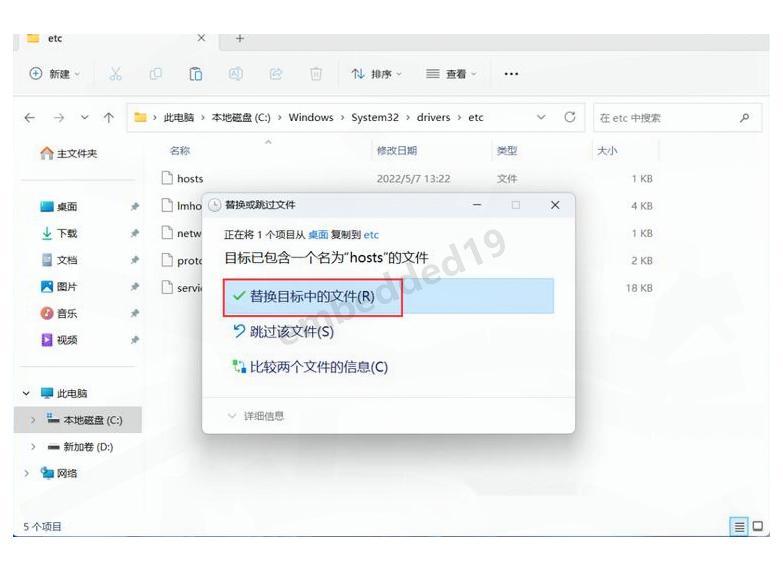The height and width of the screenshot is (572, 783).
Task: Choose 替换目标中的文件(R) in the dialog
Action: coord(389,296)
